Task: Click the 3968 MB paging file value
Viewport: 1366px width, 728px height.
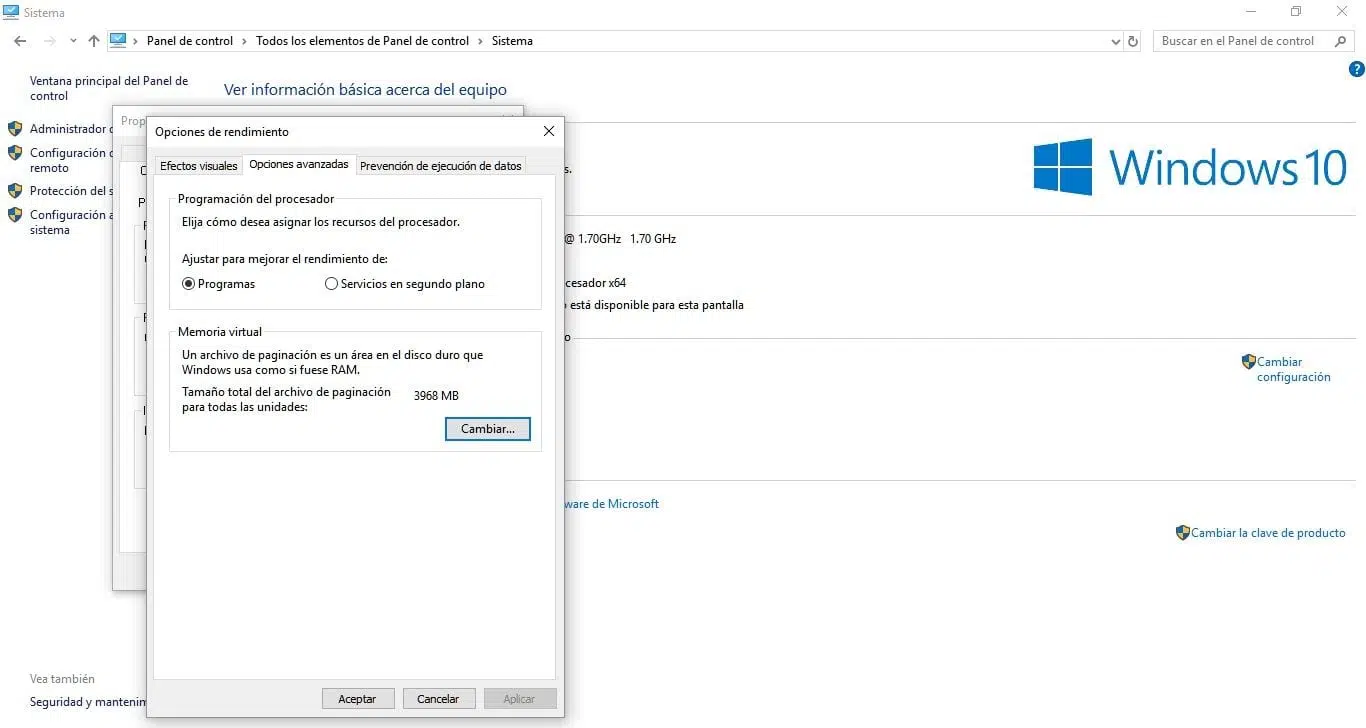Action: pos(436,396)
